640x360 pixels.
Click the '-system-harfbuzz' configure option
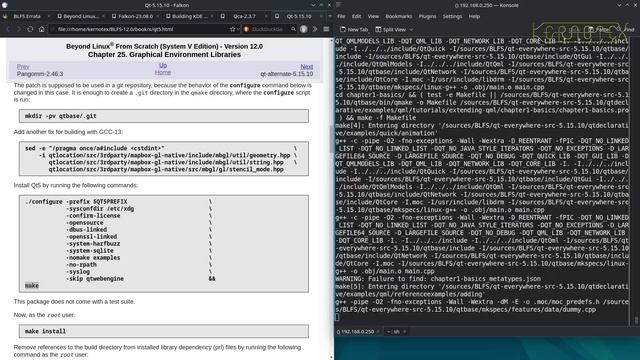click(x=93, y=244)
